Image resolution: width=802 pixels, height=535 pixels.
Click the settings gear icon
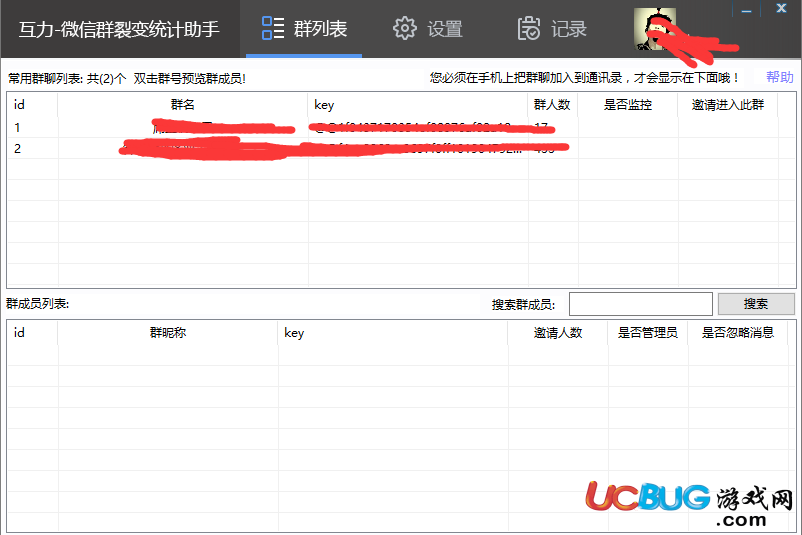coord(405,28)
